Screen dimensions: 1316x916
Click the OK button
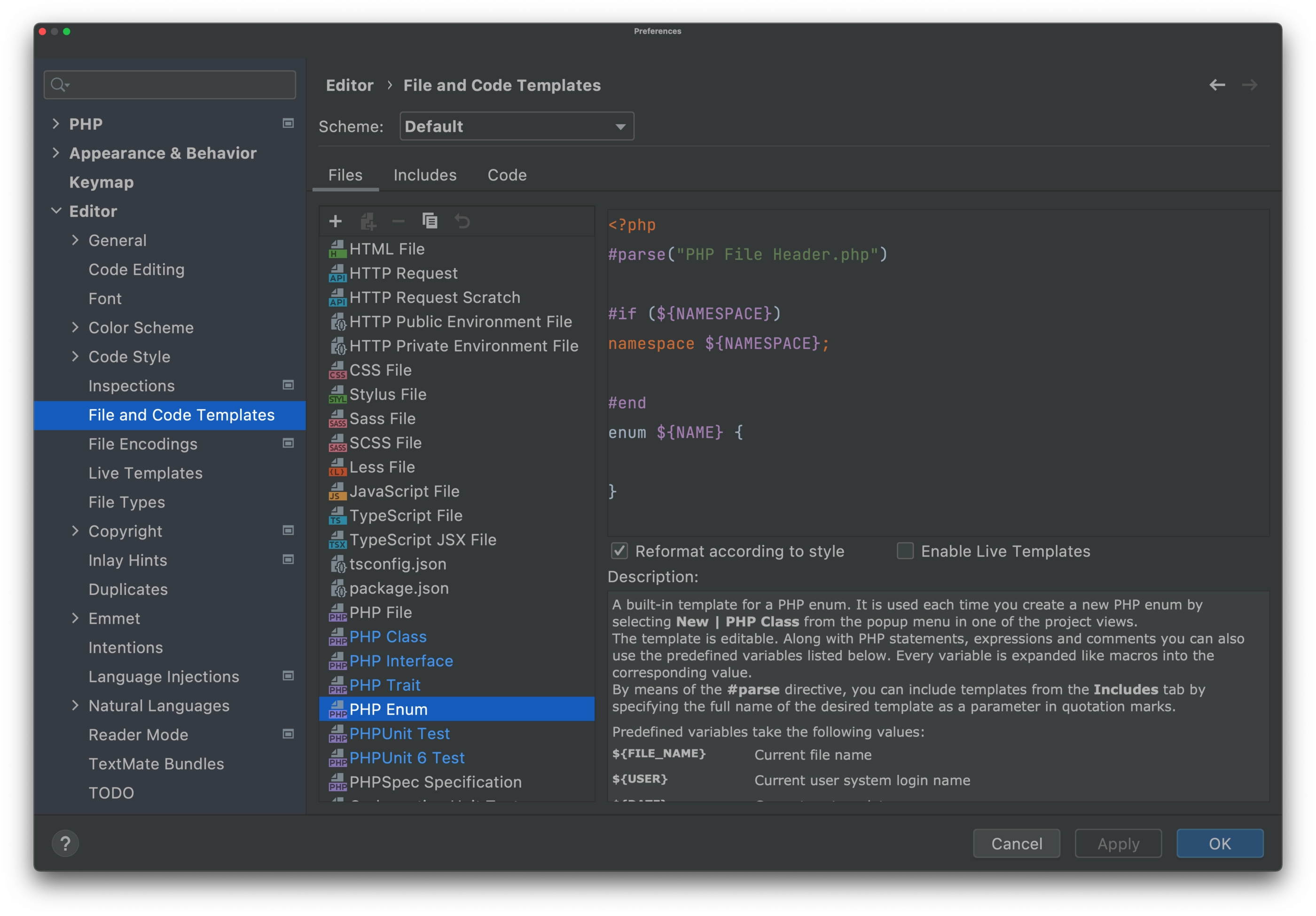tap(1220, 843)
